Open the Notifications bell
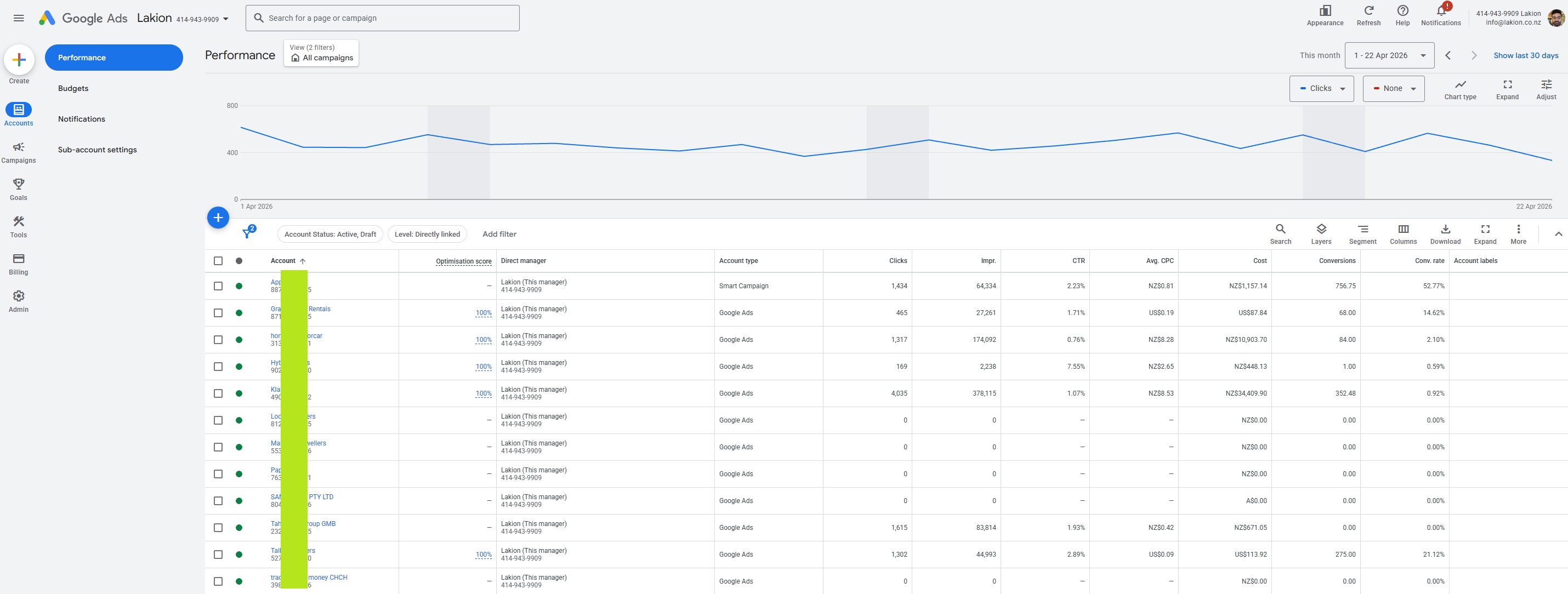Image resolution: width=1568 pixels, height=594 pixels. pos(1441,15)
